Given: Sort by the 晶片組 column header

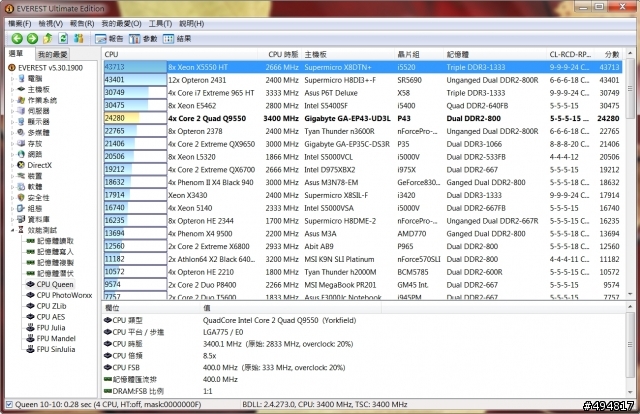Looking at the screenshot, I should pos(419,54).
